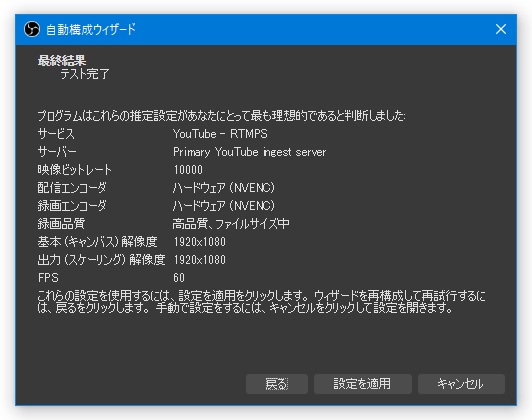Click the OBS logo icon in title bar
This screenshot has width=532, height=420.
pyautogui.click(x=32, y=29)
